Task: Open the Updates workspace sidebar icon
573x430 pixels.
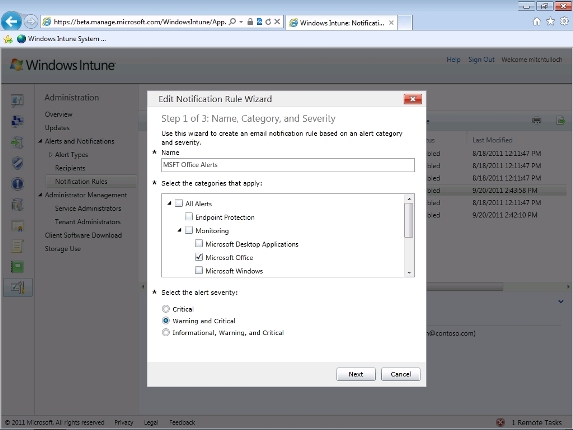Action: (17, 142)
